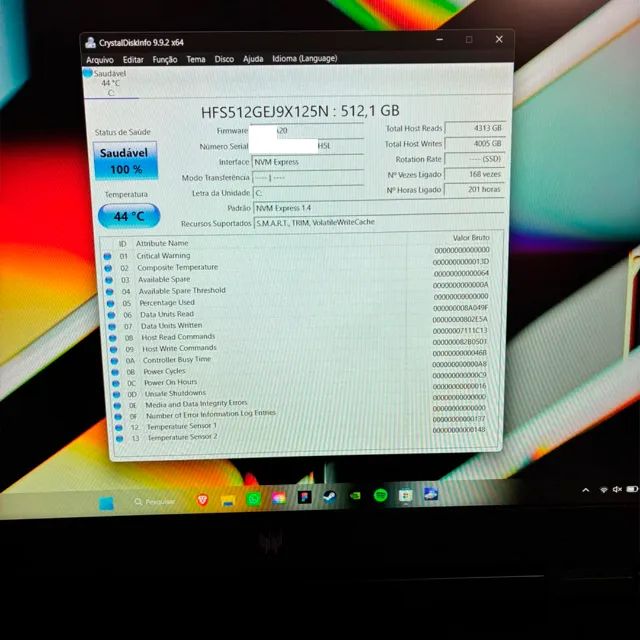640x640 pixels.
Task: Click the Recursos Suportados field
Action: coord(378,222)
